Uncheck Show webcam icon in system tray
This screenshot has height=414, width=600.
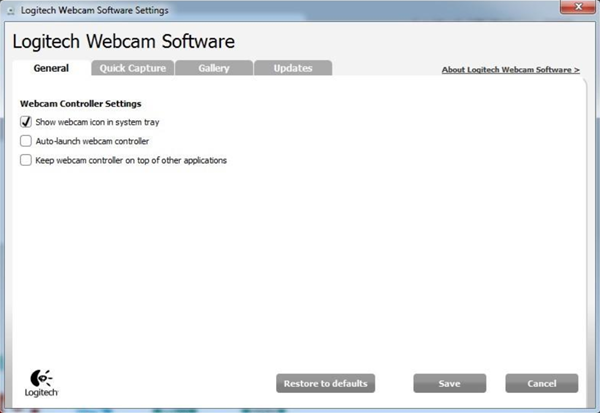tap(26, 122)
